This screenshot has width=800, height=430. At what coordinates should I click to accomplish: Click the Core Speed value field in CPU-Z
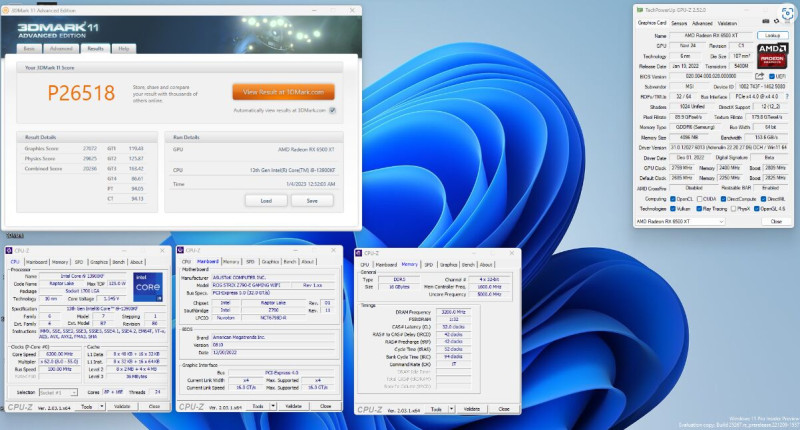[x=59, y=353]
